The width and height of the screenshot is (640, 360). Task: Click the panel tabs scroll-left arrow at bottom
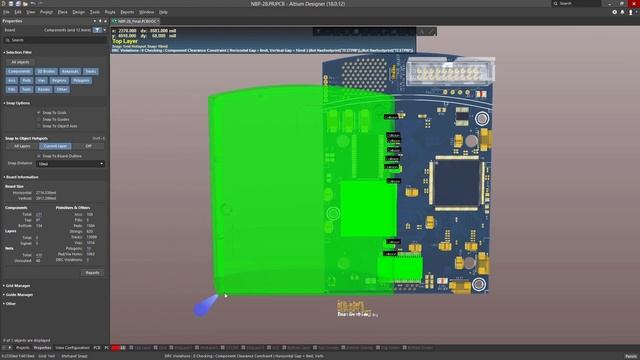tap(4, 348)
